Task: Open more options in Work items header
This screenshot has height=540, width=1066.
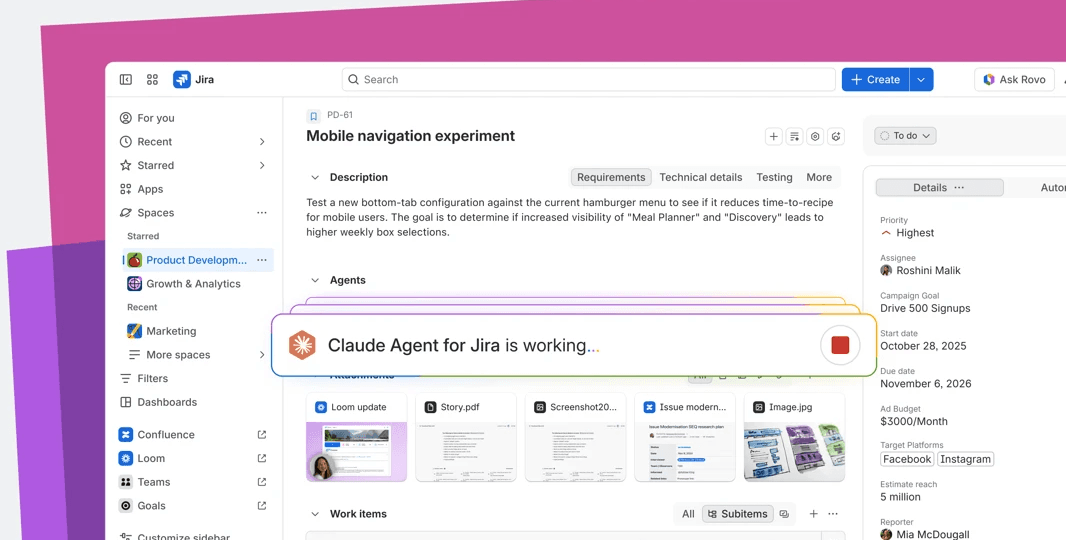Action: coord(833,513)
